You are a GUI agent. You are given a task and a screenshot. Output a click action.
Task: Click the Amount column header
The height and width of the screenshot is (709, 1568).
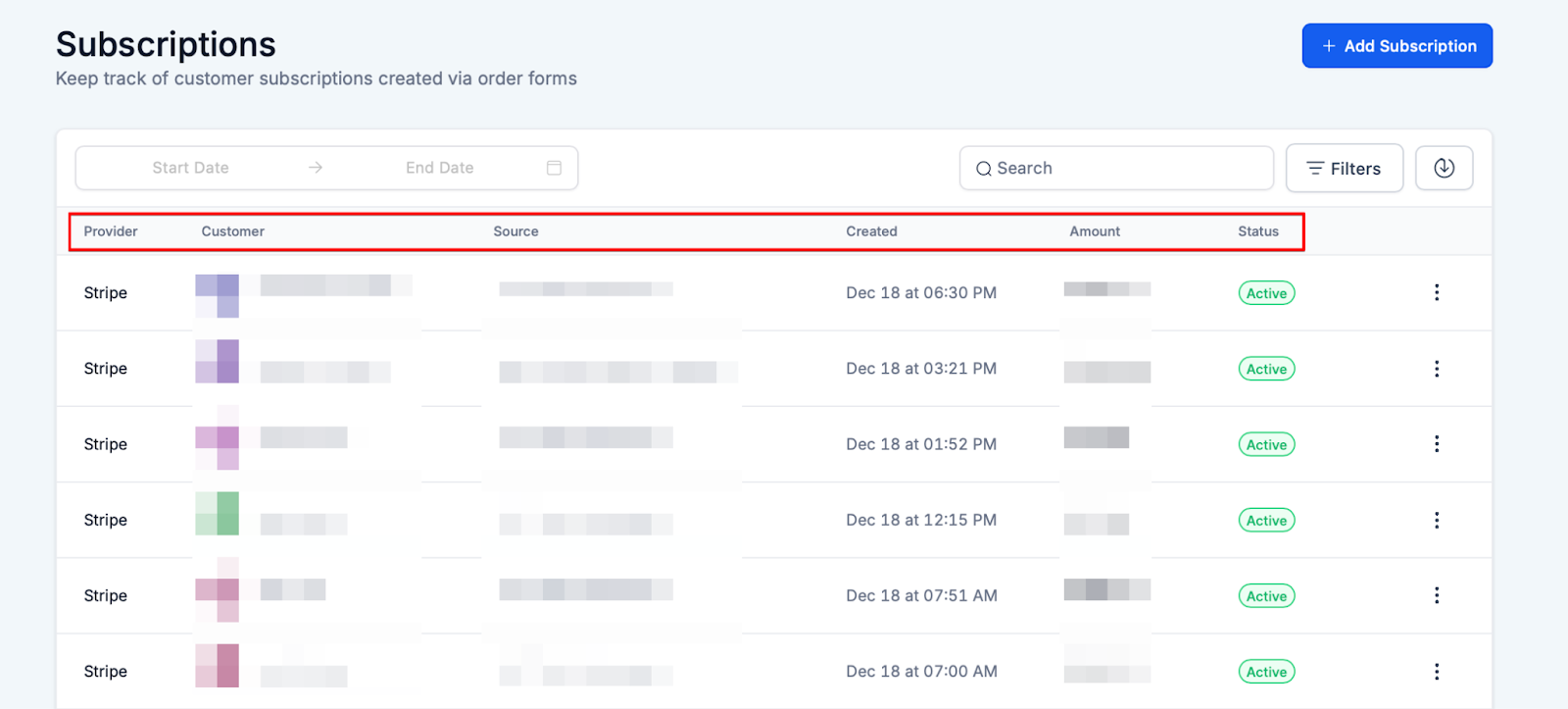[1094, 231]
